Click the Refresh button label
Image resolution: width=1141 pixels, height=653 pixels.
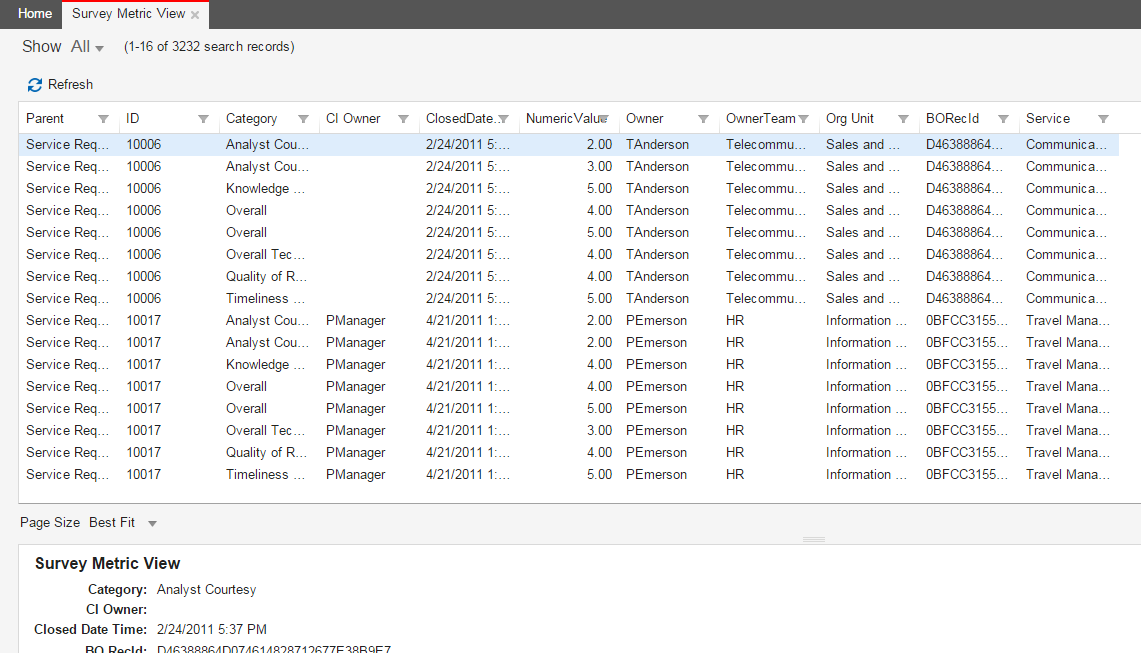click(x=70, y=85)
